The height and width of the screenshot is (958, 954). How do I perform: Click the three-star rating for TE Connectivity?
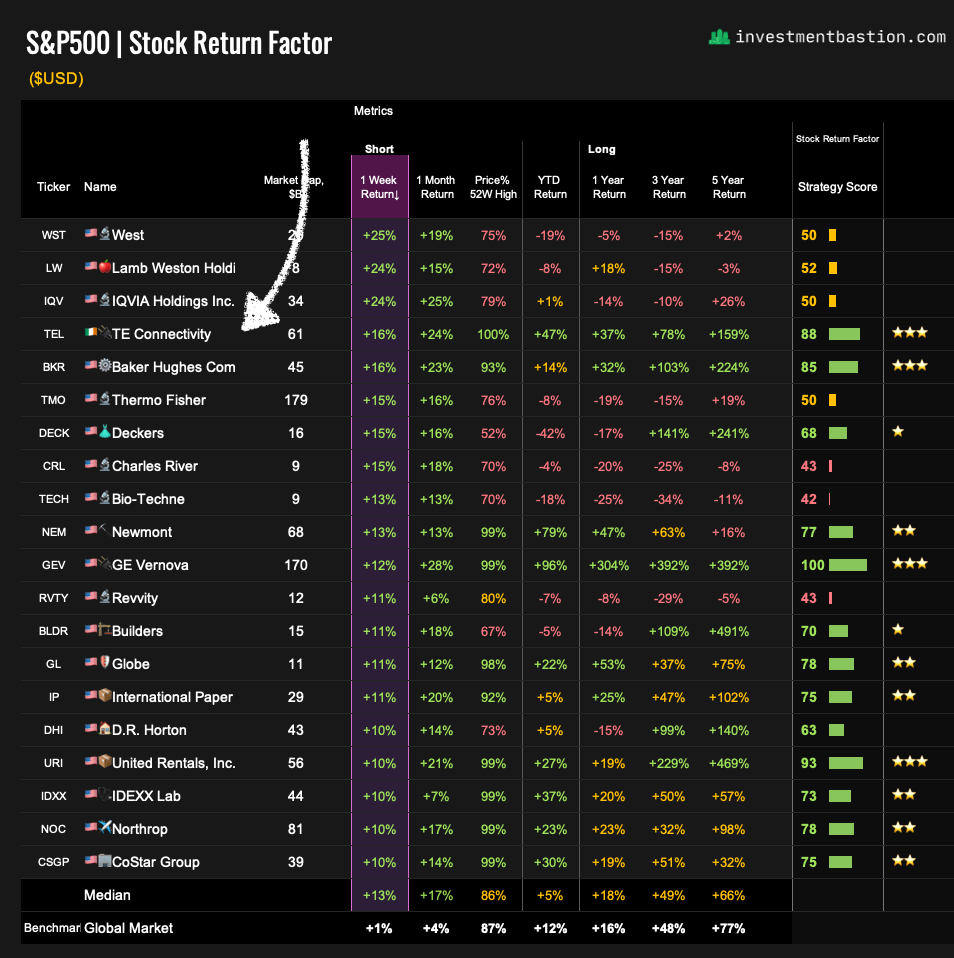[909, 333]
